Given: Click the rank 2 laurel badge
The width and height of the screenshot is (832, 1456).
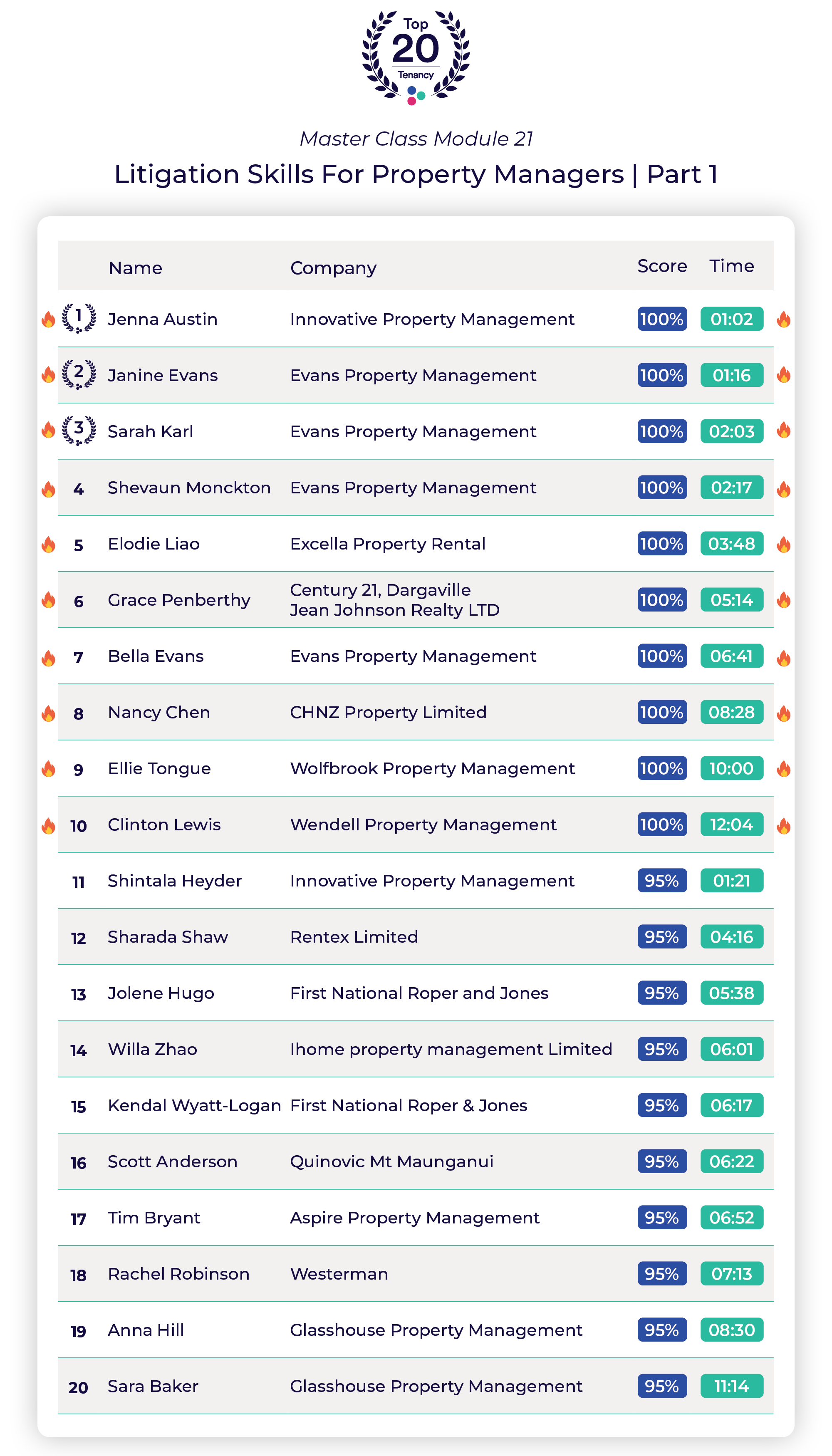Looking at the screenshot, I should tap(79, 374).
